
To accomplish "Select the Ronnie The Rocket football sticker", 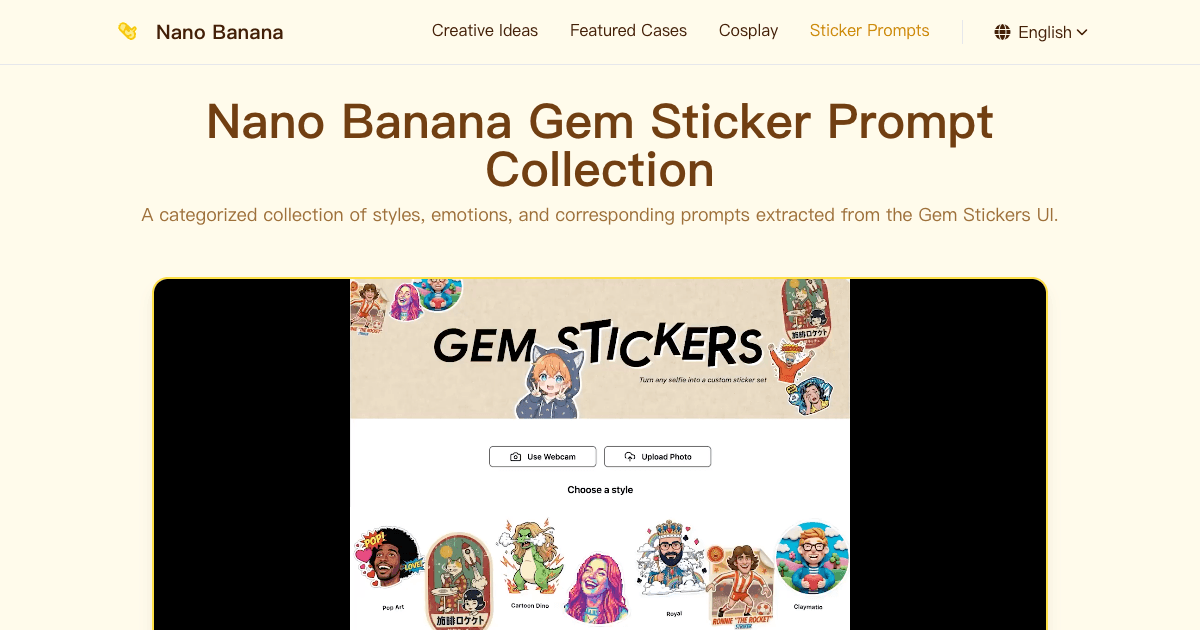I will [x=740, y=586].
